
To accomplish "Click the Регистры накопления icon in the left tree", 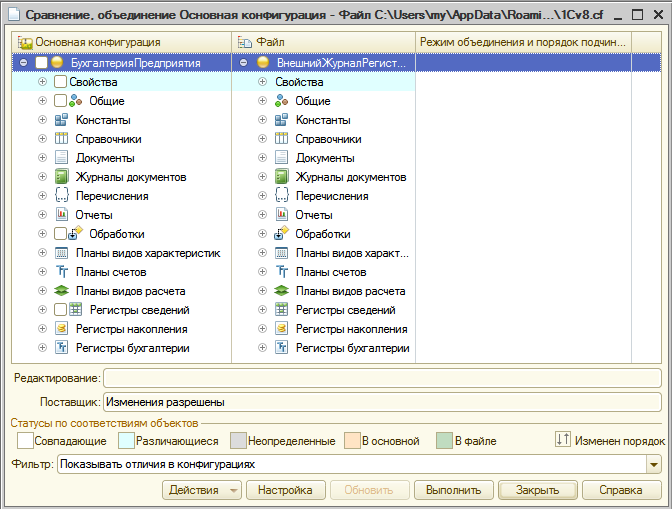I will click(x=61, y=329).
